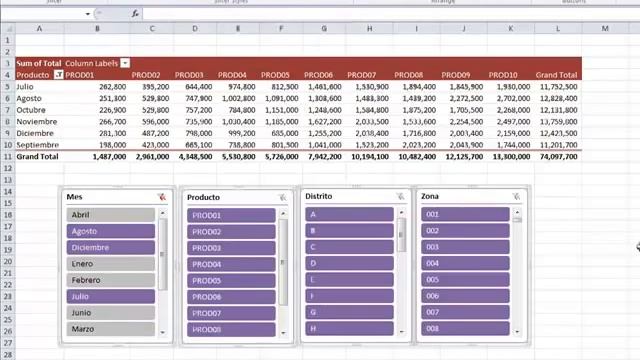Toggle Diciembre in the Mes slicer
Screen dimensions: 640x360
(111, 247)
